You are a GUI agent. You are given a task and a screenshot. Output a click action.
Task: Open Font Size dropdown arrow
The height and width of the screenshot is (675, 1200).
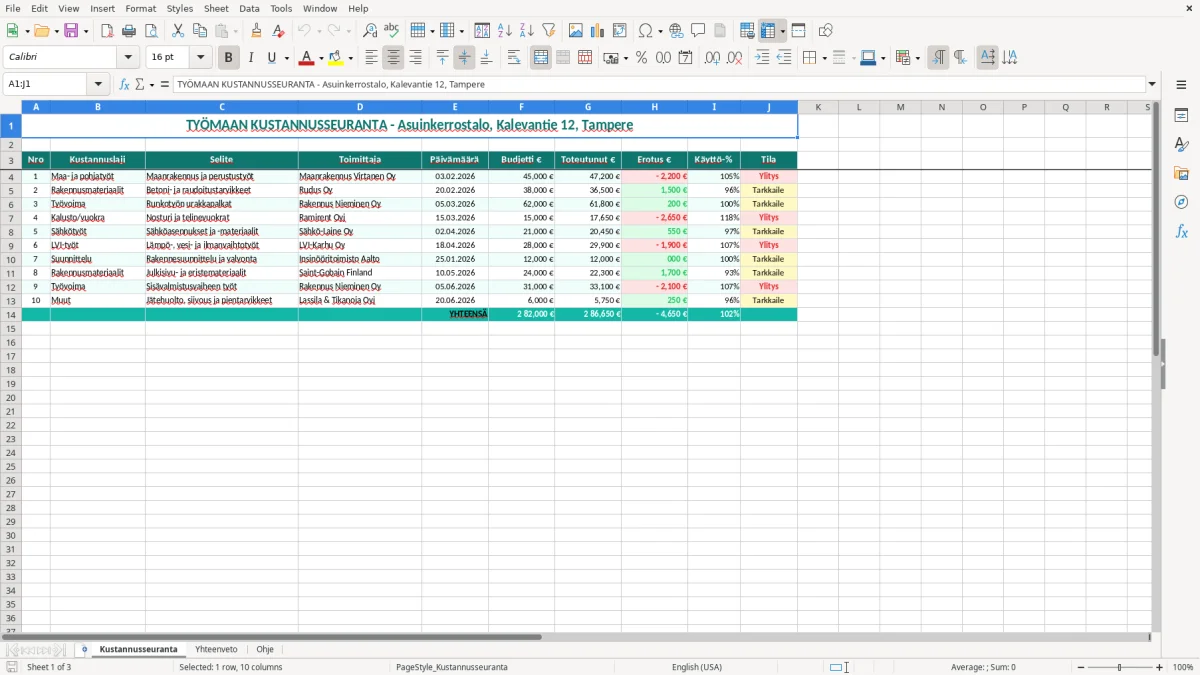pyautogui.click(x=200, y=58)
